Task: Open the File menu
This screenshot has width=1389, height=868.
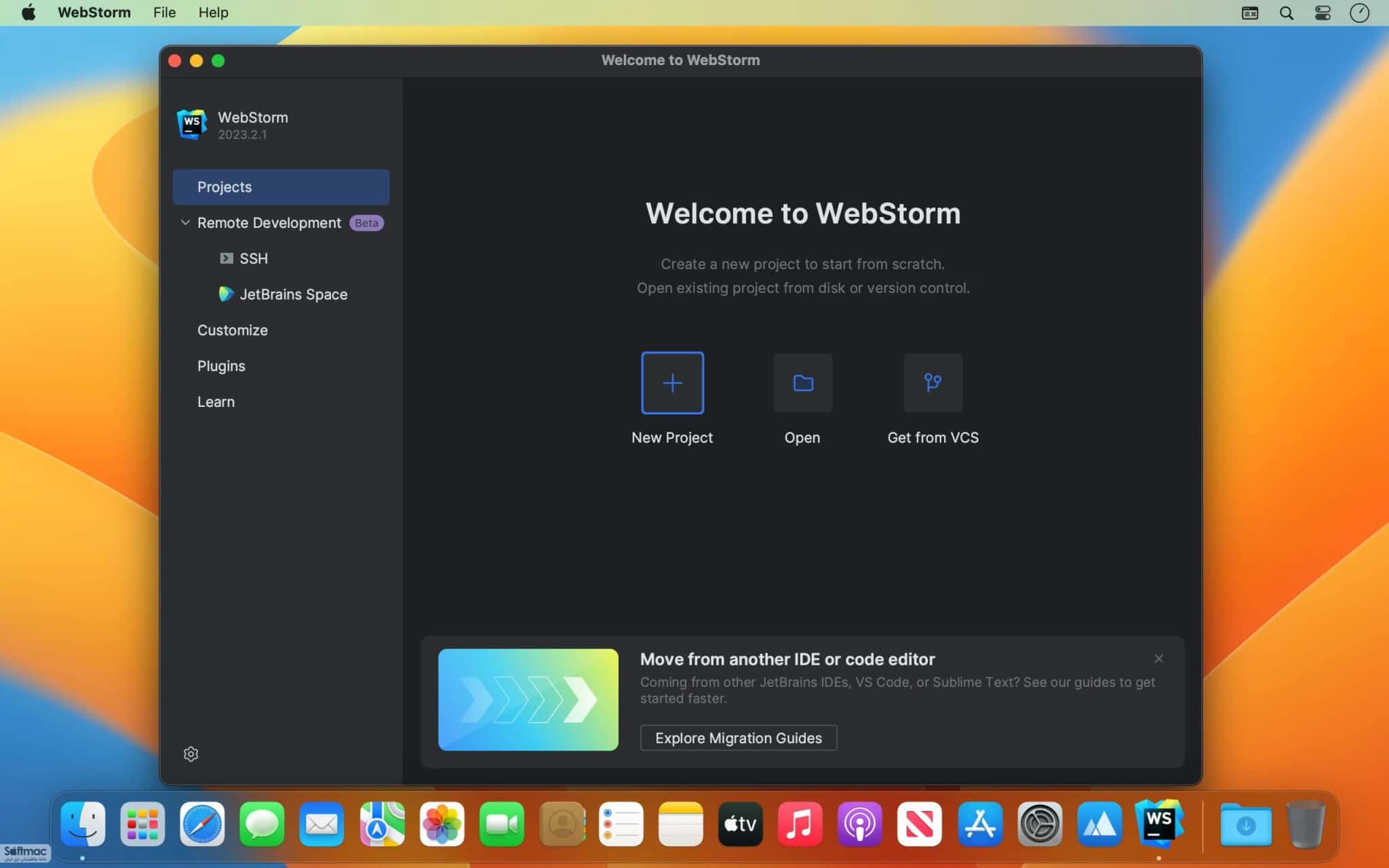Action: pos(164,12)
